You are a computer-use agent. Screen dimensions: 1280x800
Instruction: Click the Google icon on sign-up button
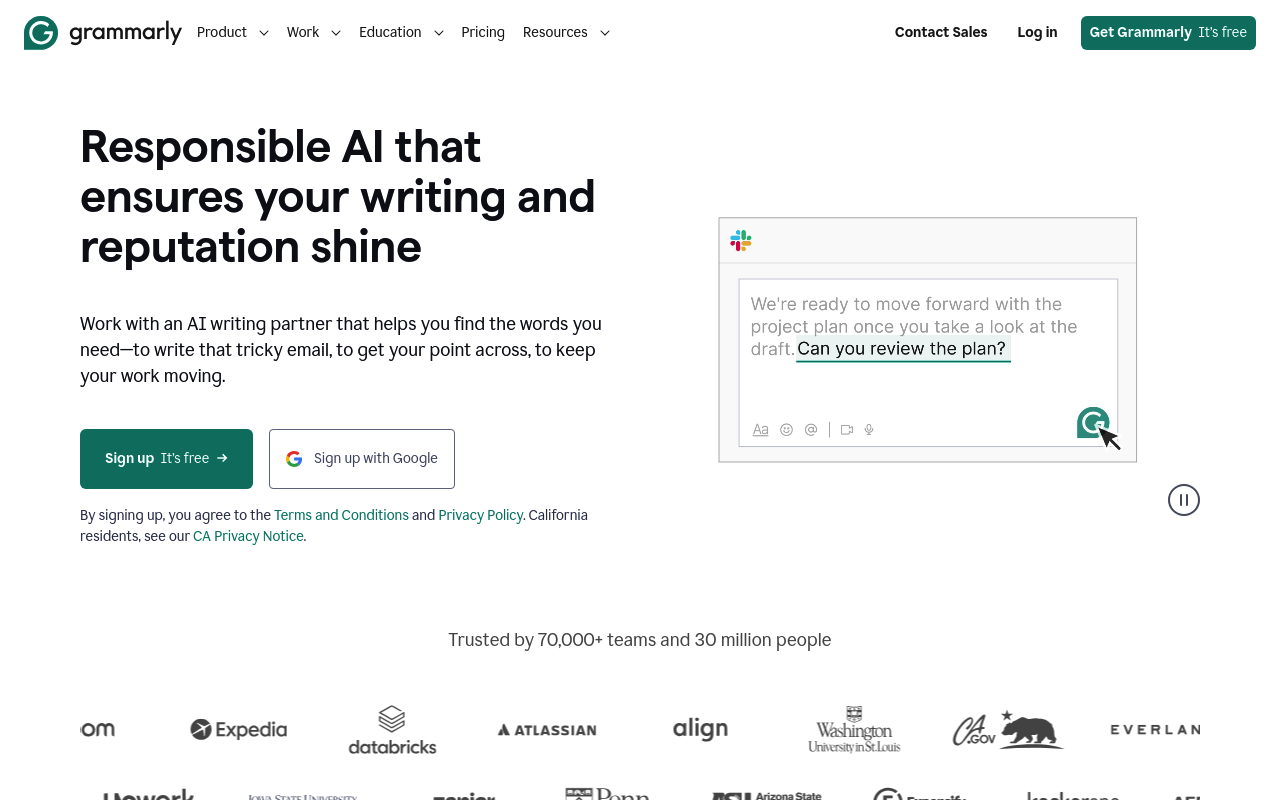(x=293, y=458)
